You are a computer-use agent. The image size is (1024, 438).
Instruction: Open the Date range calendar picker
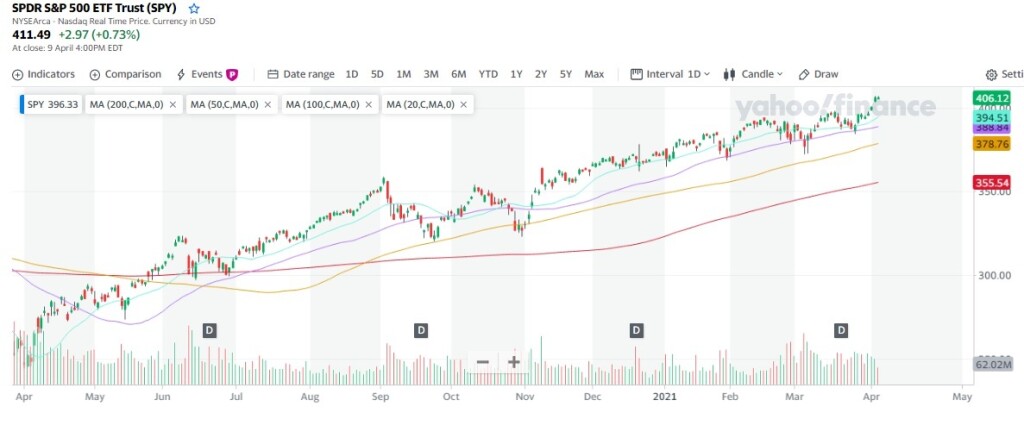pyautogui.click(x=301, y=74)
